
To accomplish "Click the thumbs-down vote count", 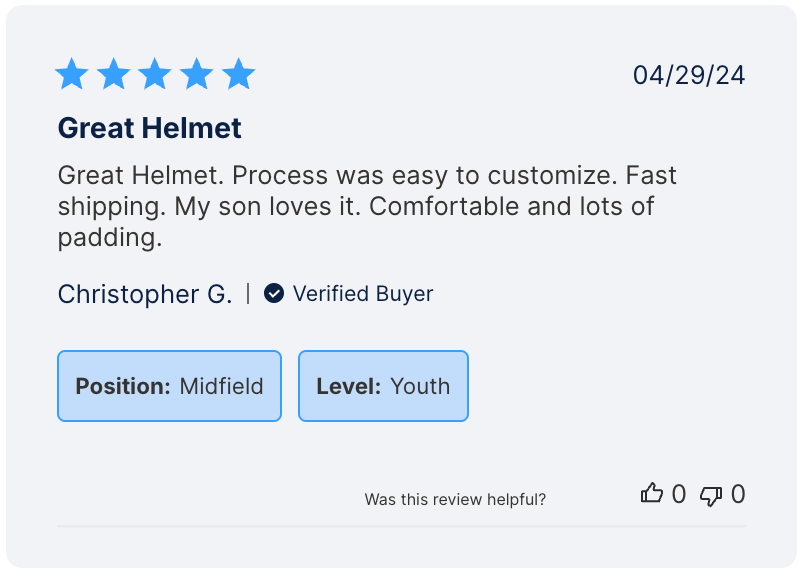I will tap(738, 494).
